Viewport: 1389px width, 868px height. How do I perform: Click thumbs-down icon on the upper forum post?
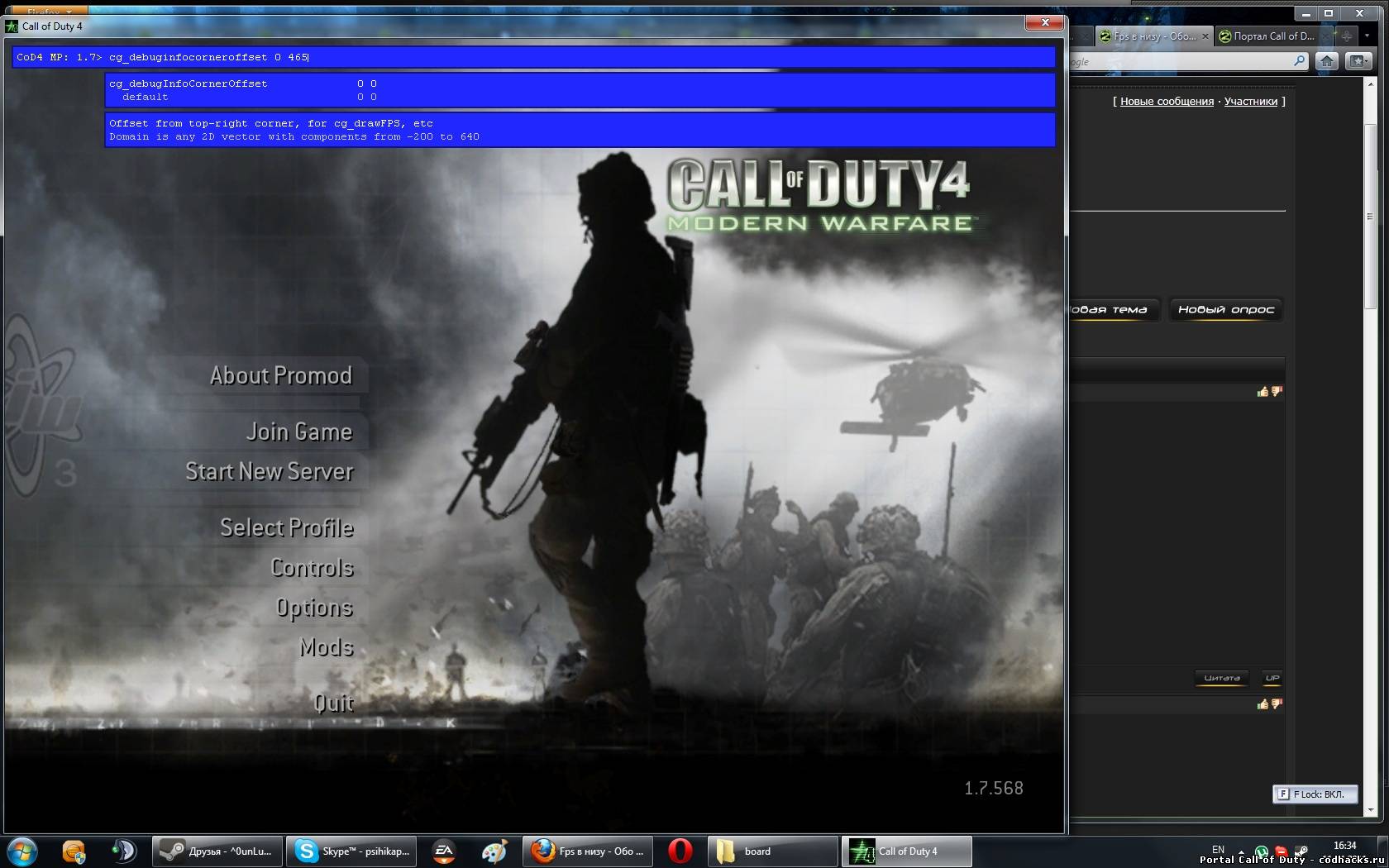(1277, 391)
